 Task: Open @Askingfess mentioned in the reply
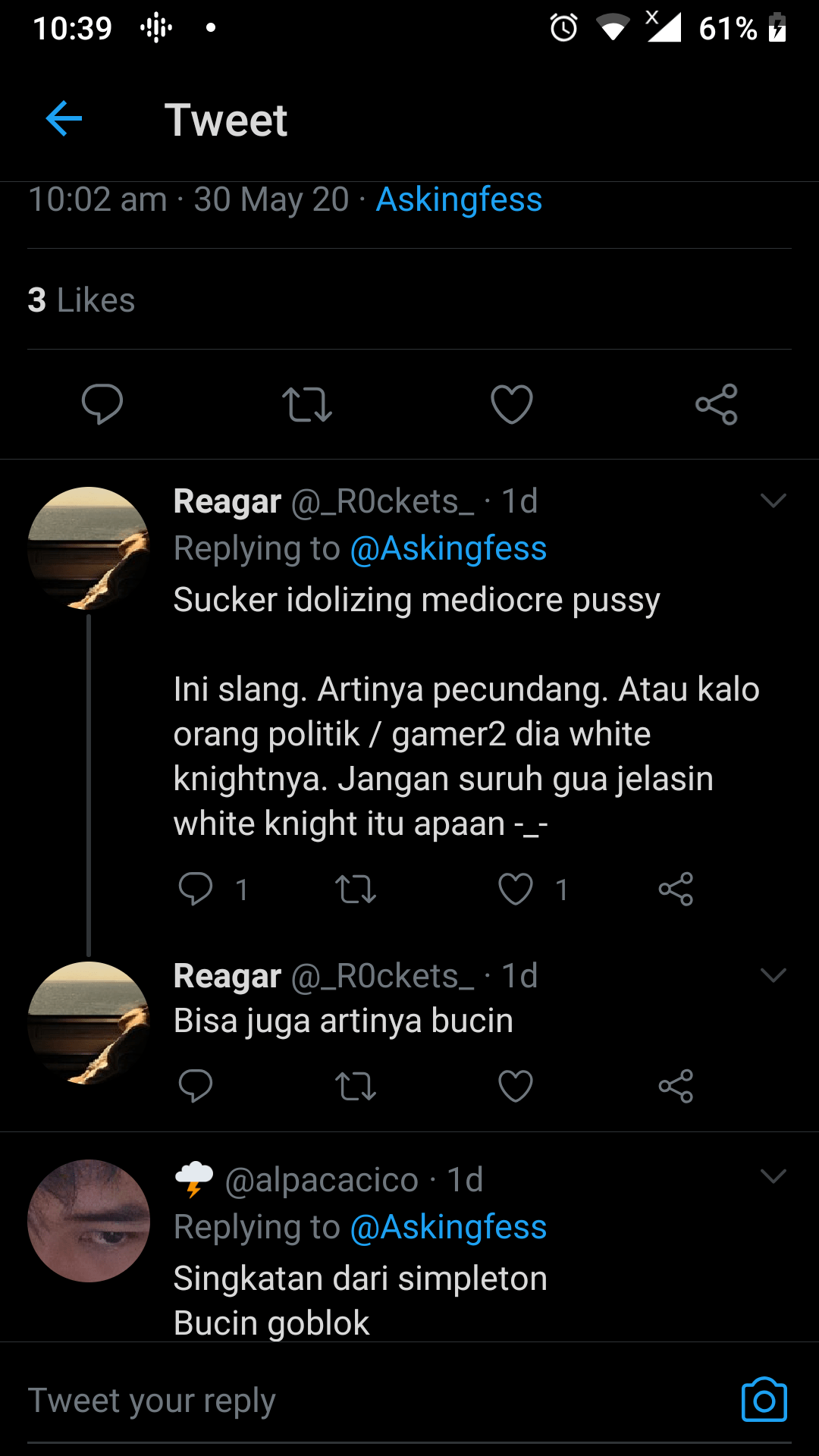point(448,548)
